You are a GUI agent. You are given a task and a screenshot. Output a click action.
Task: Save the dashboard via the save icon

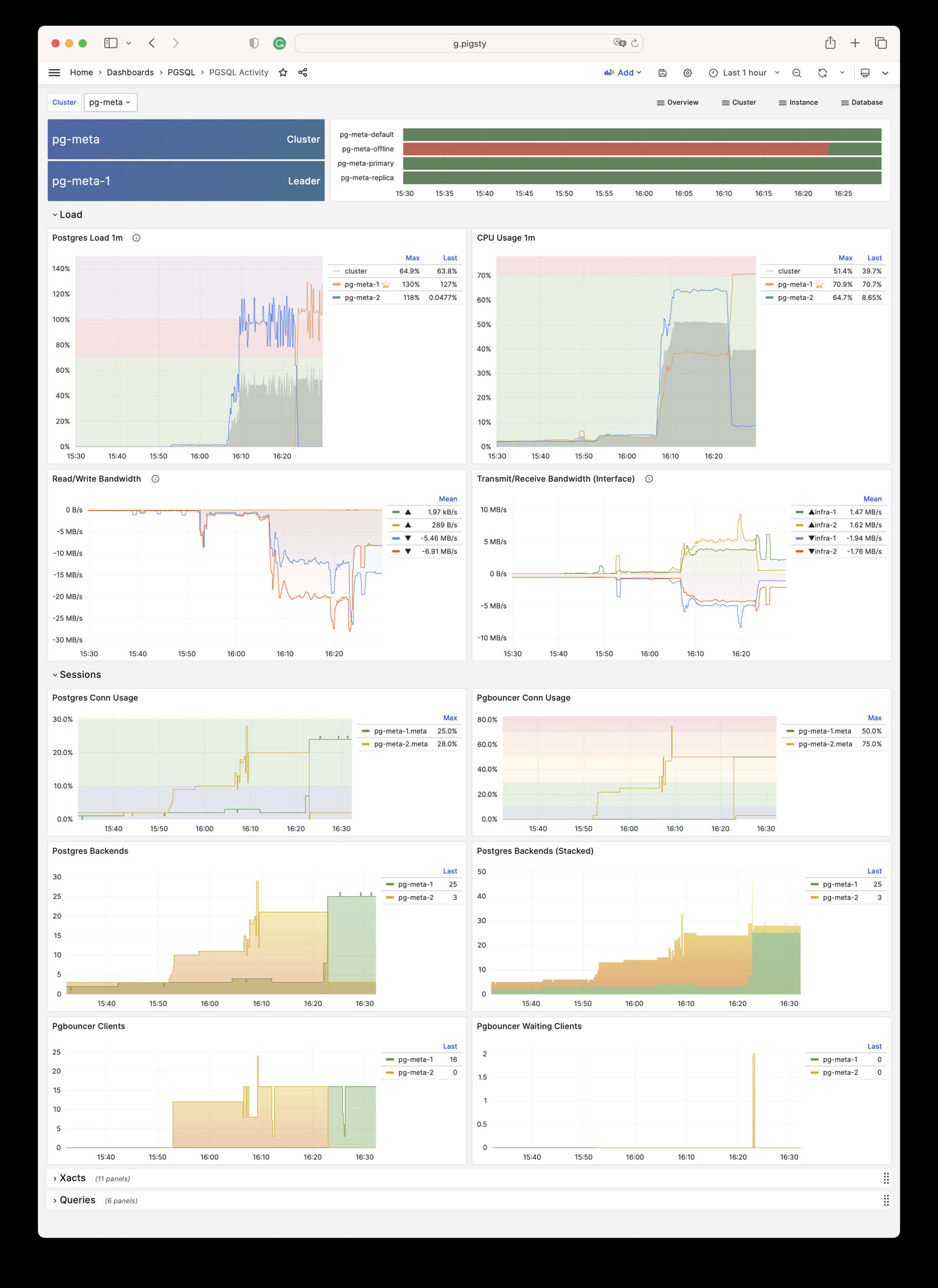(662, 73)
